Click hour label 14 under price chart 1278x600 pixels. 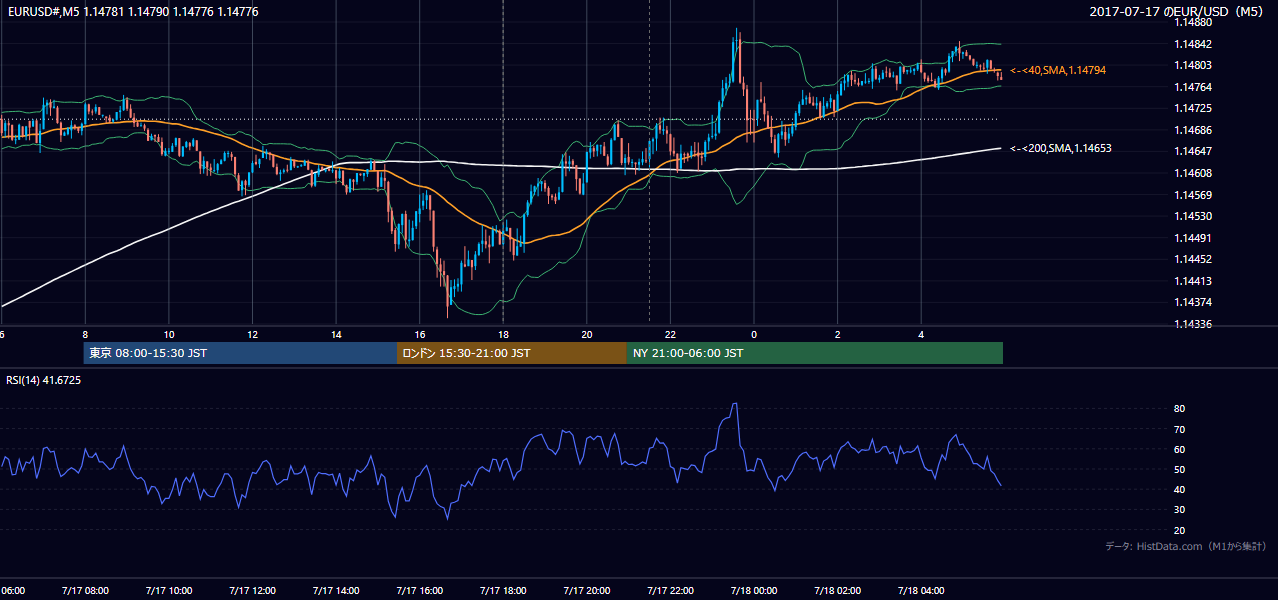[x=336, y=335]
